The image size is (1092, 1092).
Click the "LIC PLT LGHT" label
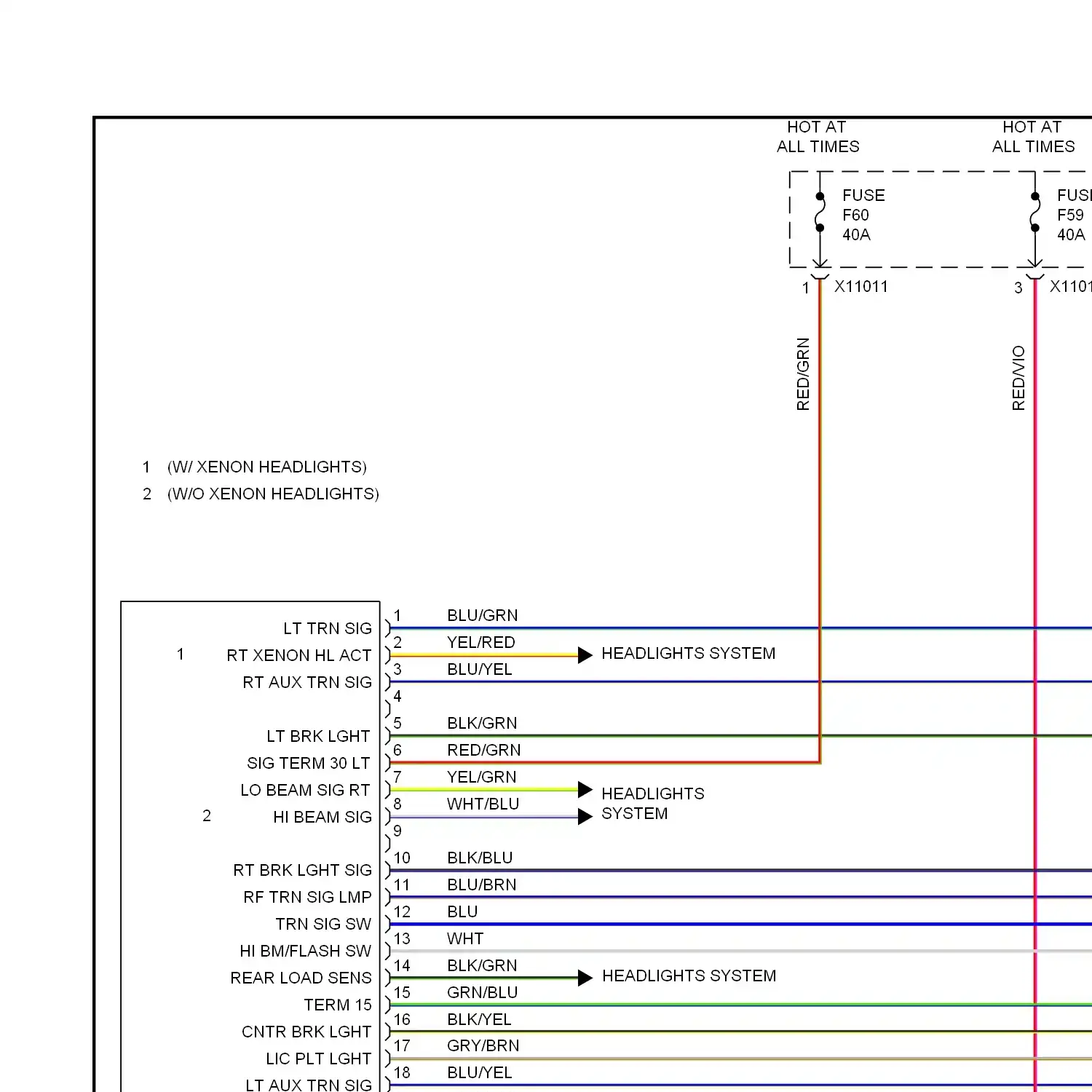click(319, 1059)
